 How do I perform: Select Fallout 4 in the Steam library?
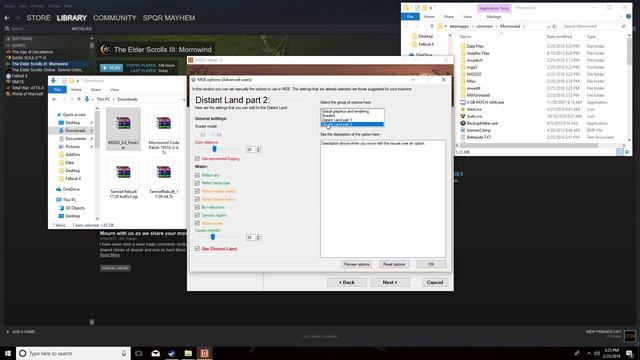20,76
